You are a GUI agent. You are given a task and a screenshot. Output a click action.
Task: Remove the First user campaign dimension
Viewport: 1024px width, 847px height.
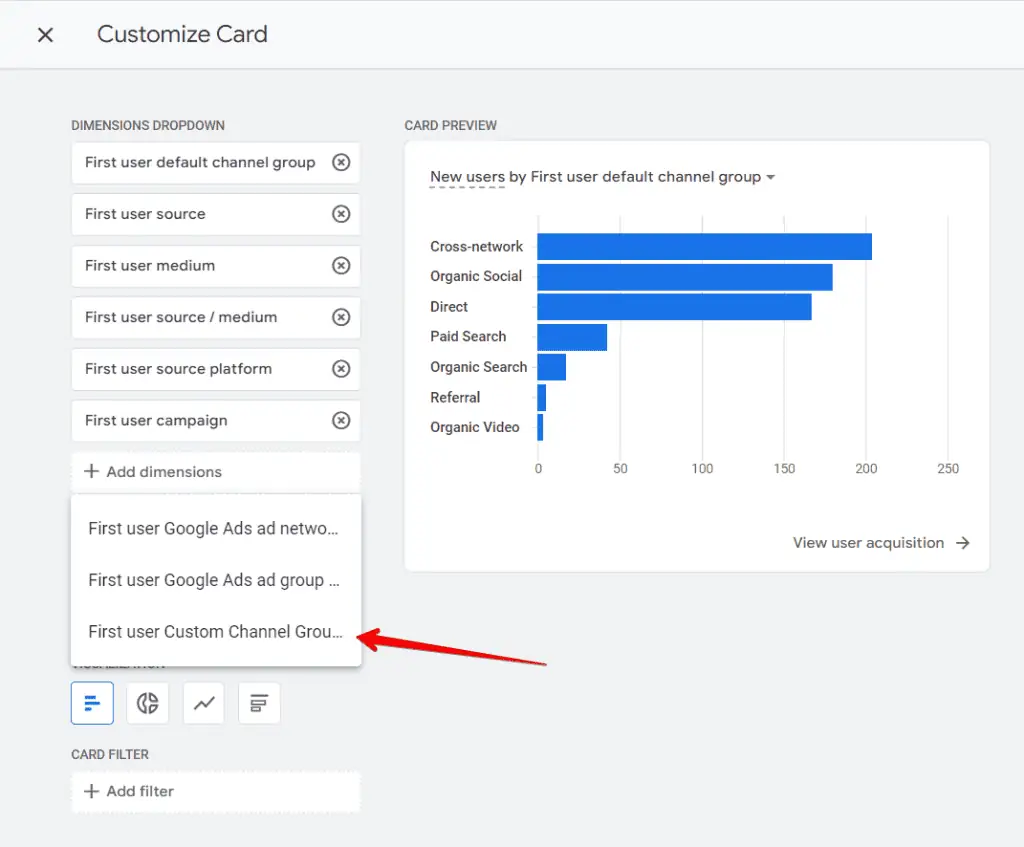(x=340, y=420)
